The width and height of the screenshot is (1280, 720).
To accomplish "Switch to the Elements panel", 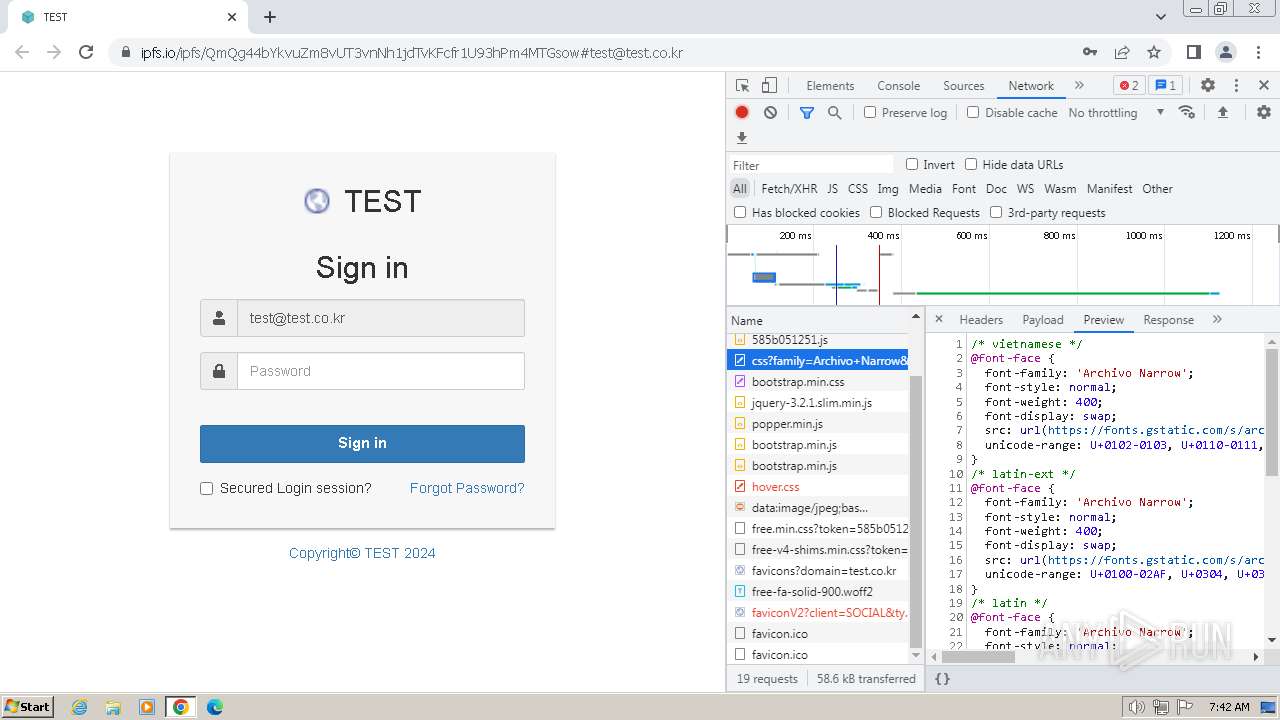I will click(830, 86).
